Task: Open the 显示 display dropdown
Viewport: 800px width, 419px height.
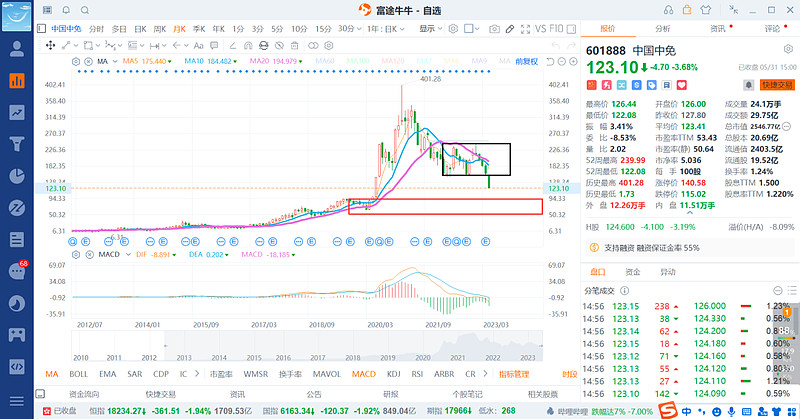Action: tap(431, 29)
